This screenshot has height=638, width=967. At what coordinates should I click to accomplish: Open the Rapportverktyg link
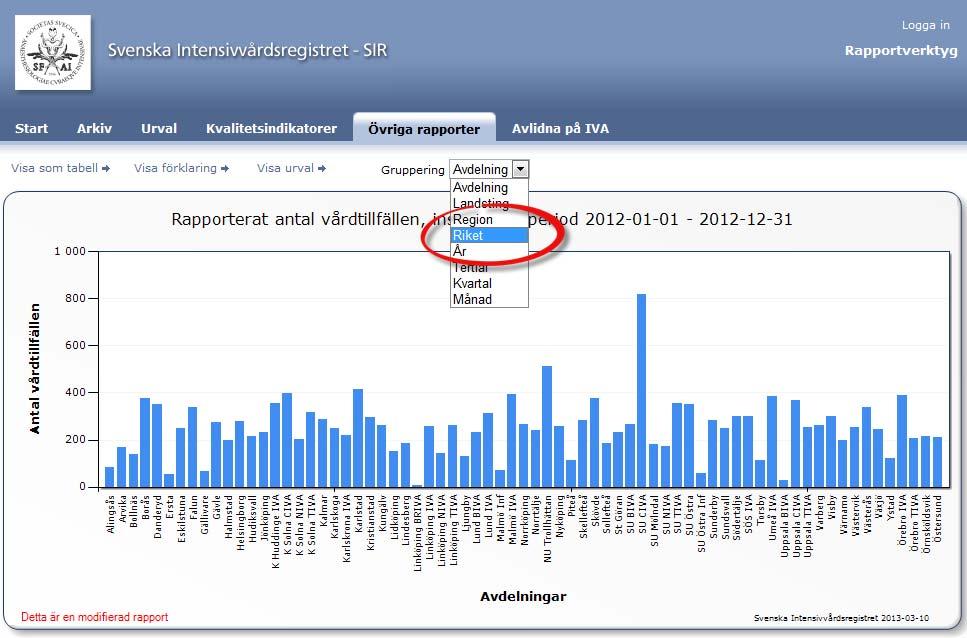901,51
